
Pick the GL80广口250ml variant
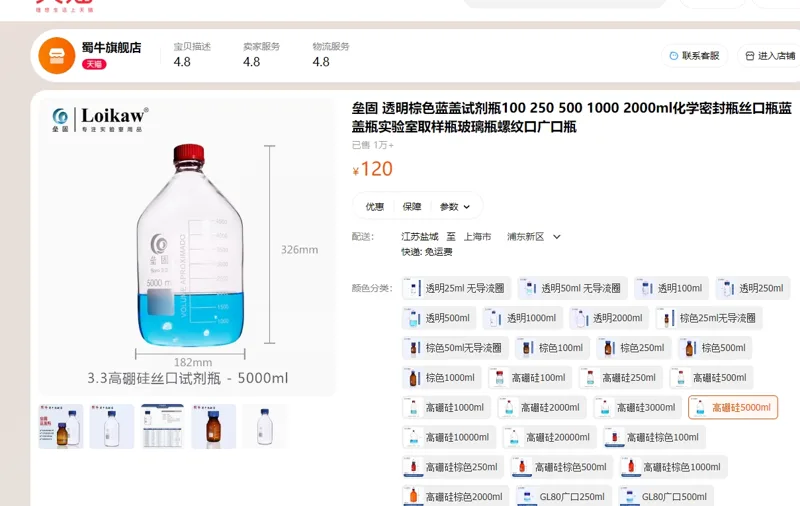point(563,496)
